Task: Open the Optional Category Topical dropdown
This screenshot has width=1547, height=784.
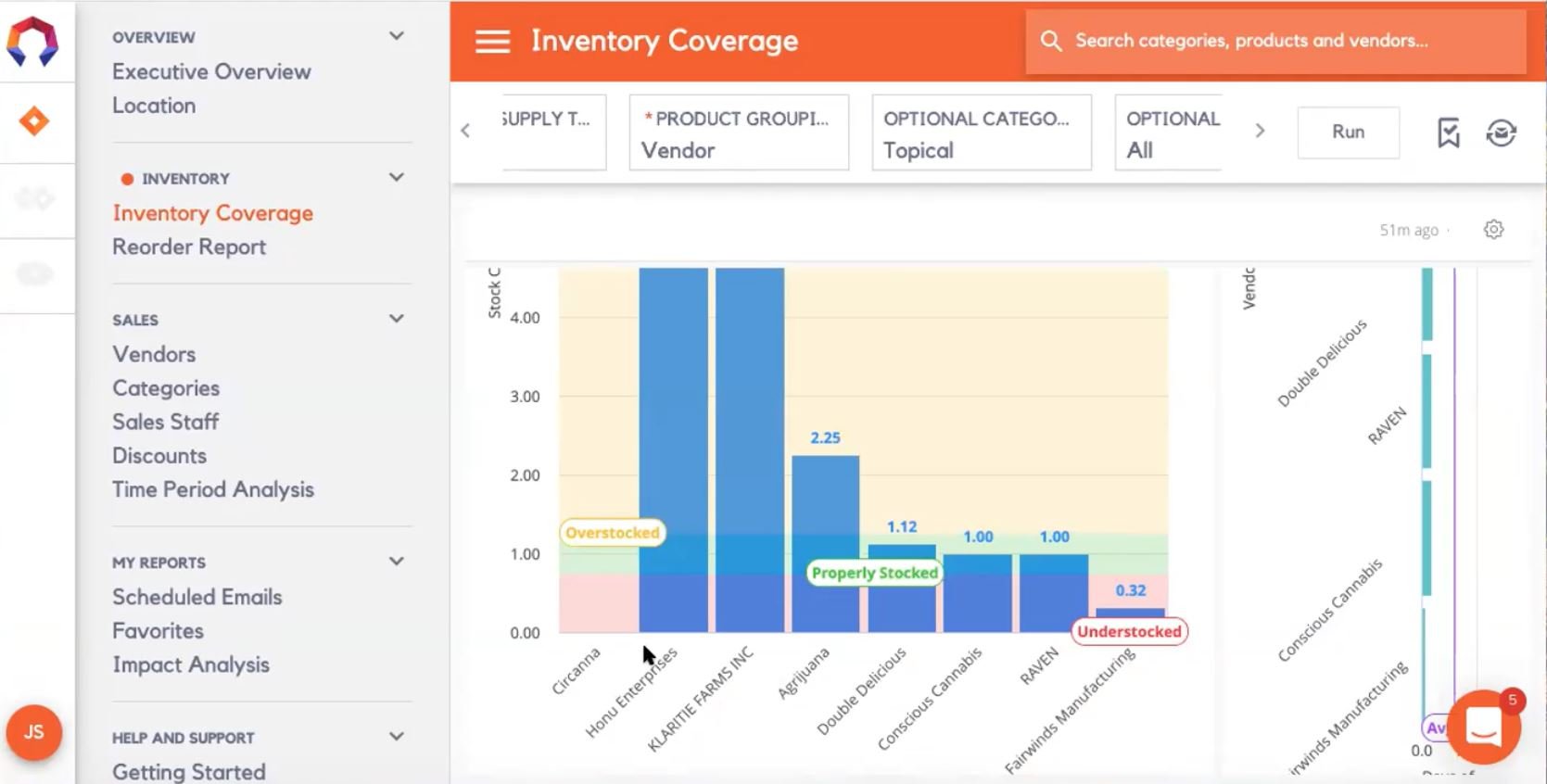Action: click(981, 133)
